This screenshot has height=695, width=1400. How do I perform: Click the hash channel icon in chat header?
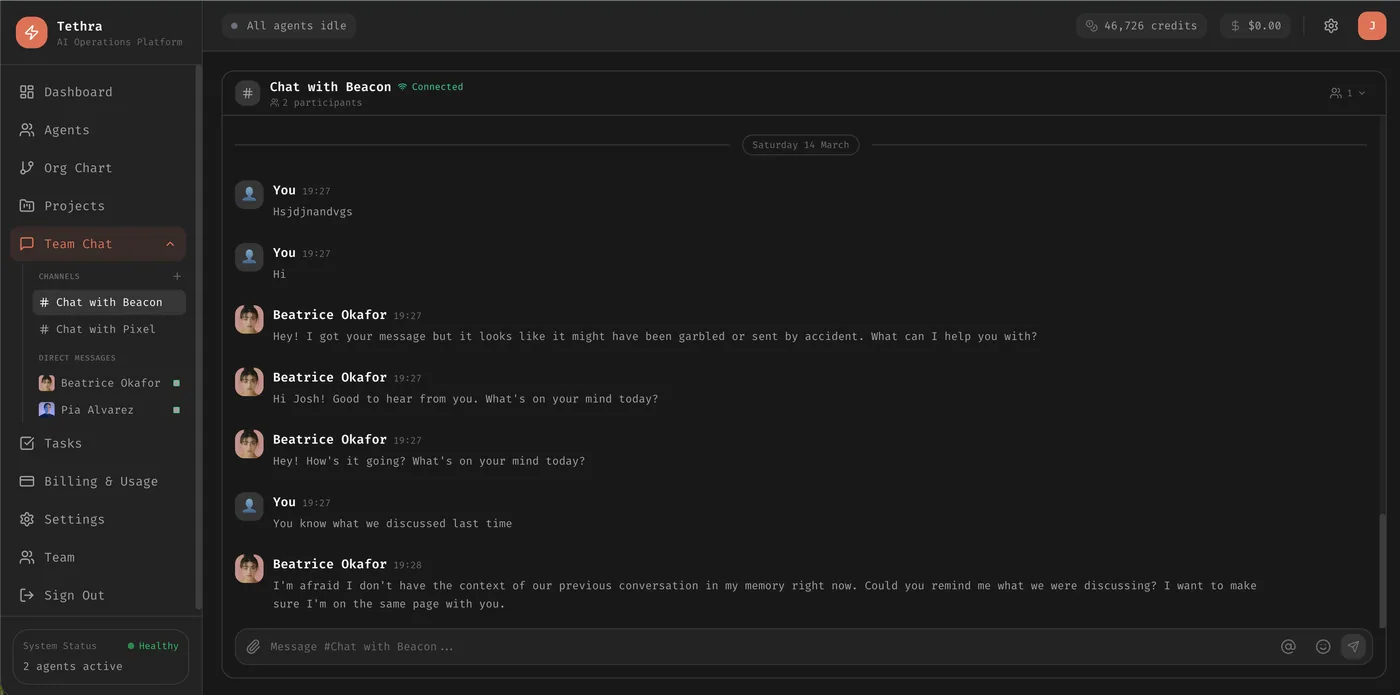(248, 93)
